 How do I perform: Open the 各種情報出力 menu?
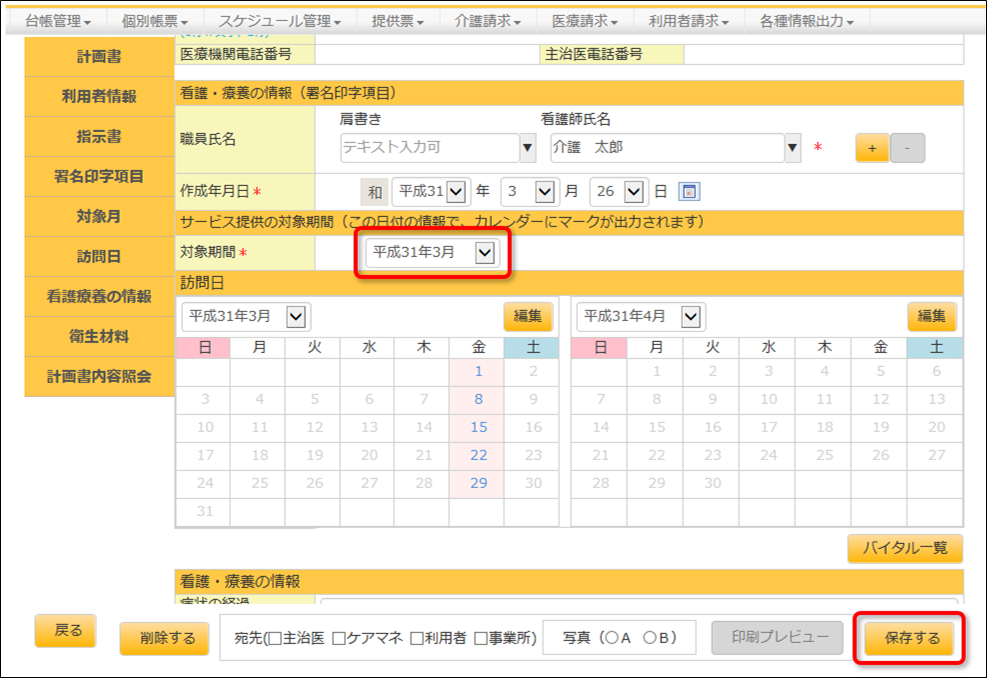[x=806, y=21]
